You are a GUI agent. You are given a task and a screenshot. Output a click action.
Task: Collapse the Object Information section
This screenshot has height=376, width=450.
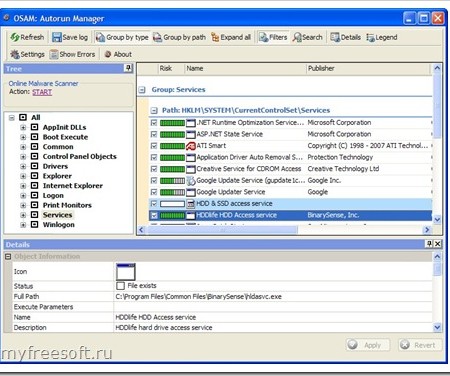(x=8, y=256)
